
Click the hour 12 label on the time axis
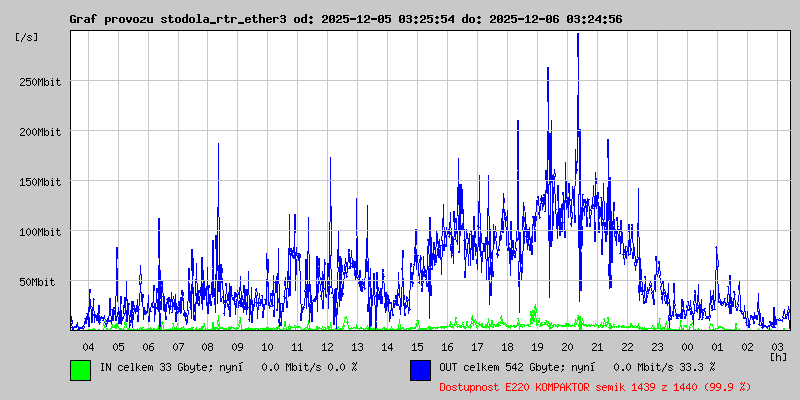tap(327, 346)
